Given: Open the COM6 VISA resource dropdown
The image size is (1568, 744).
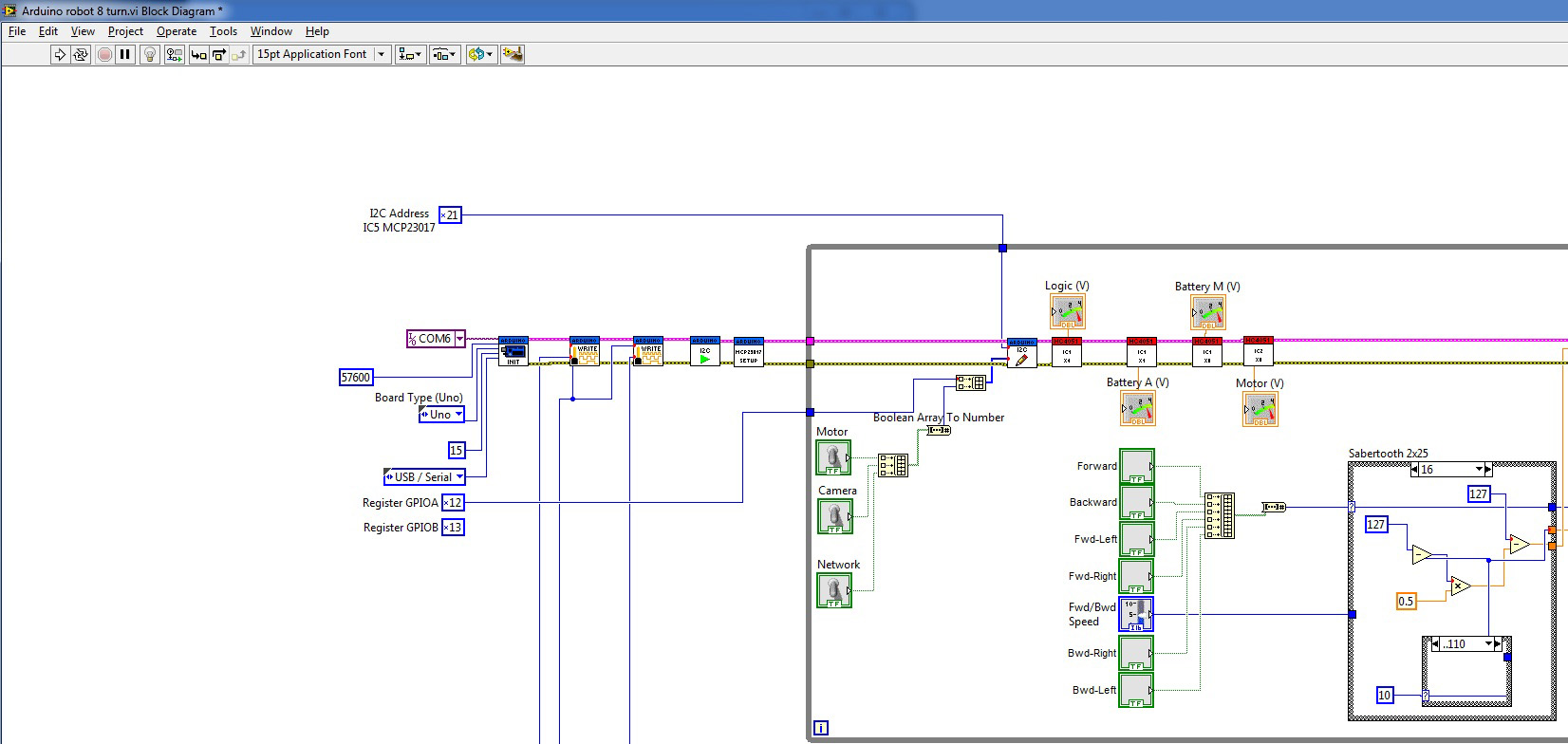Looking at the screenshot, I should click(x=459, y=339).
